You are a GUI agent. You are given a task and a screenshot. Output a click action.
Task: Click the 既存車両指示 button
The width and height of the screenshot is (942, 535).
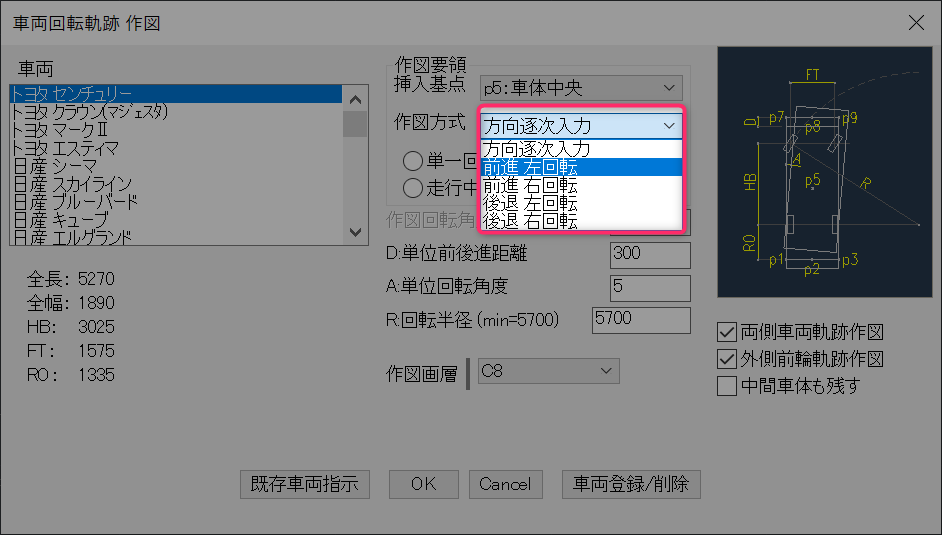tap(305, 484)
